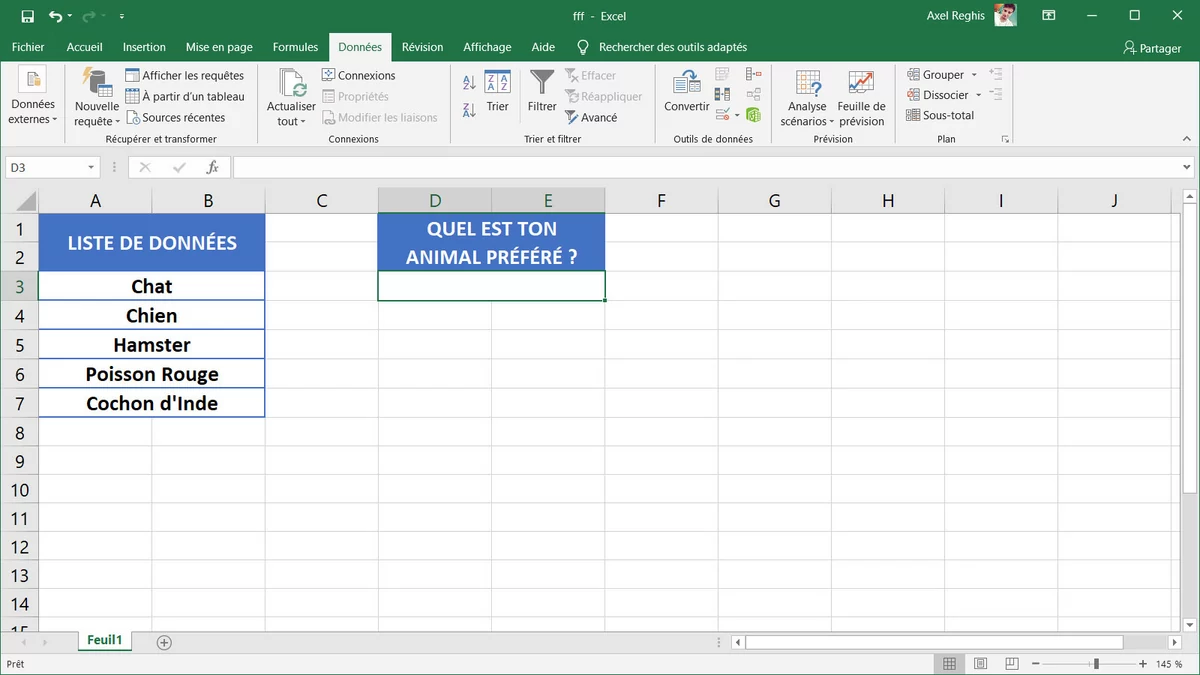This screenshot has width=1200, height=675.
Task: Adjust the zoom slider at bottom right
Action: point(1096,662)
